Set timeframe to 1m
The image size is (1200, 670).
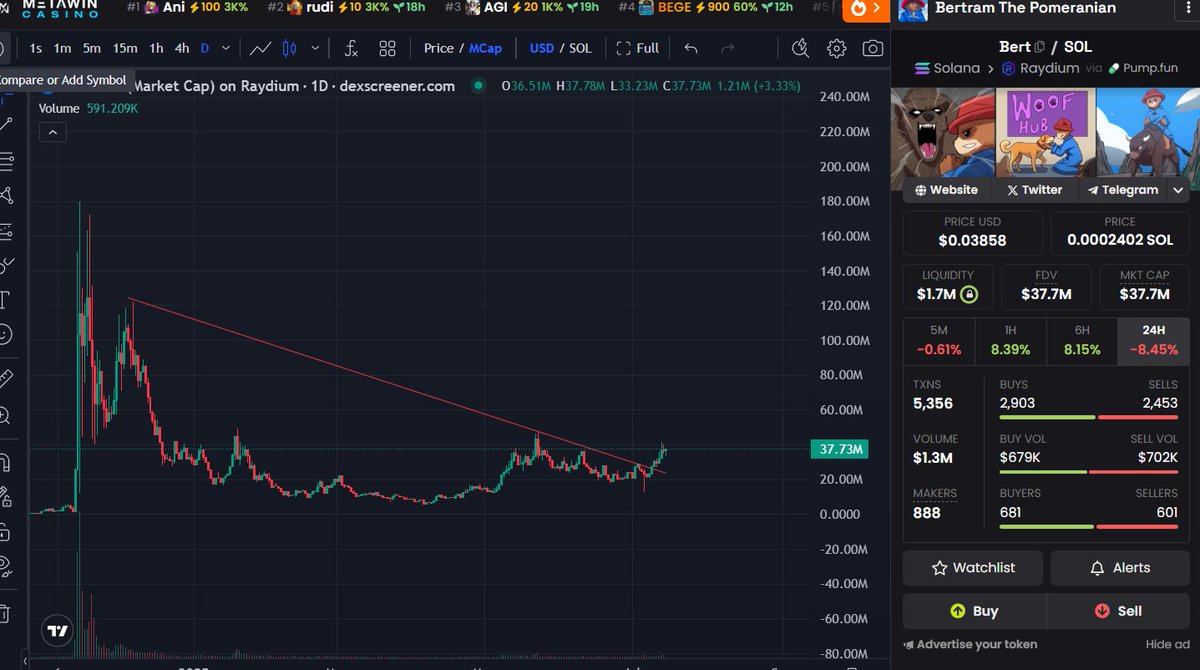coord(62,48)
